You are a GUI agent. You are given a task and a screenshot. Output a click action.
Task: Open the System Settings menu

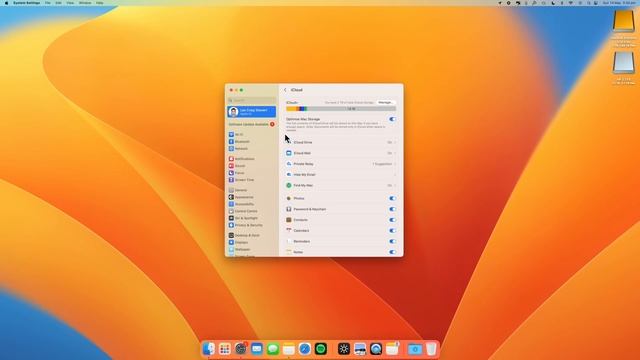point(27,3)
